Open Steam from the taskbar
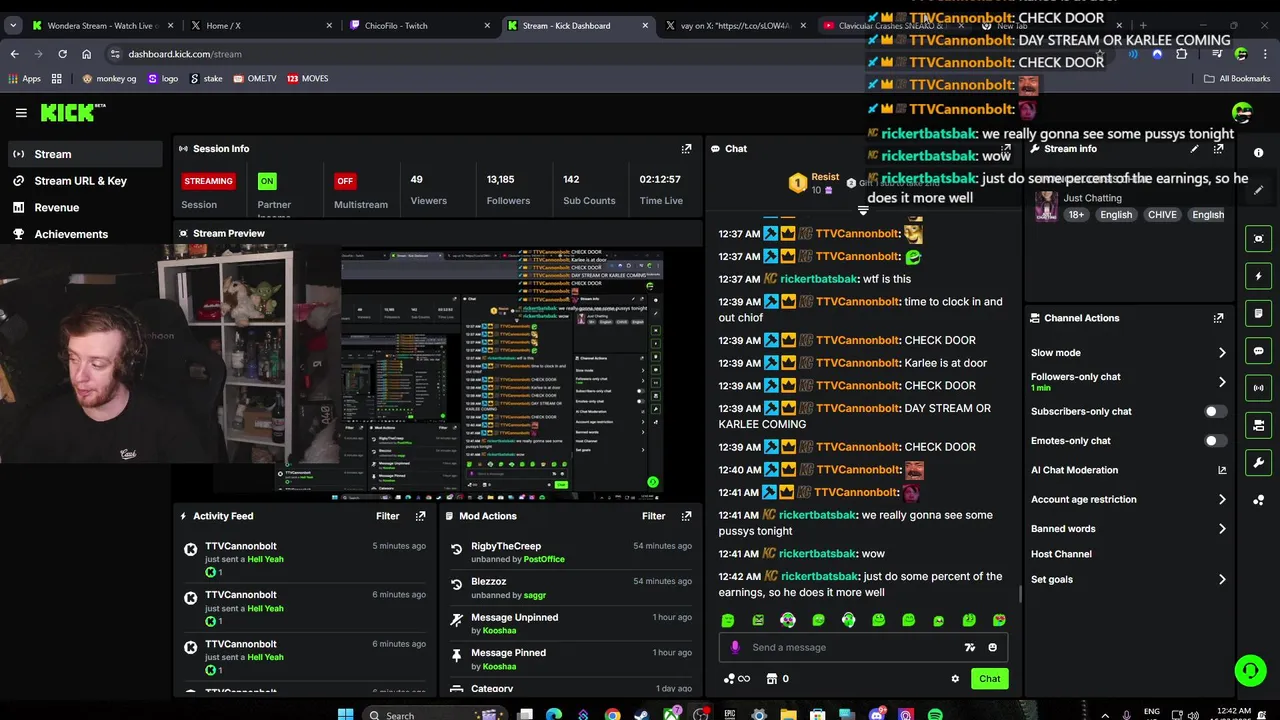 [x=641, y=714]
